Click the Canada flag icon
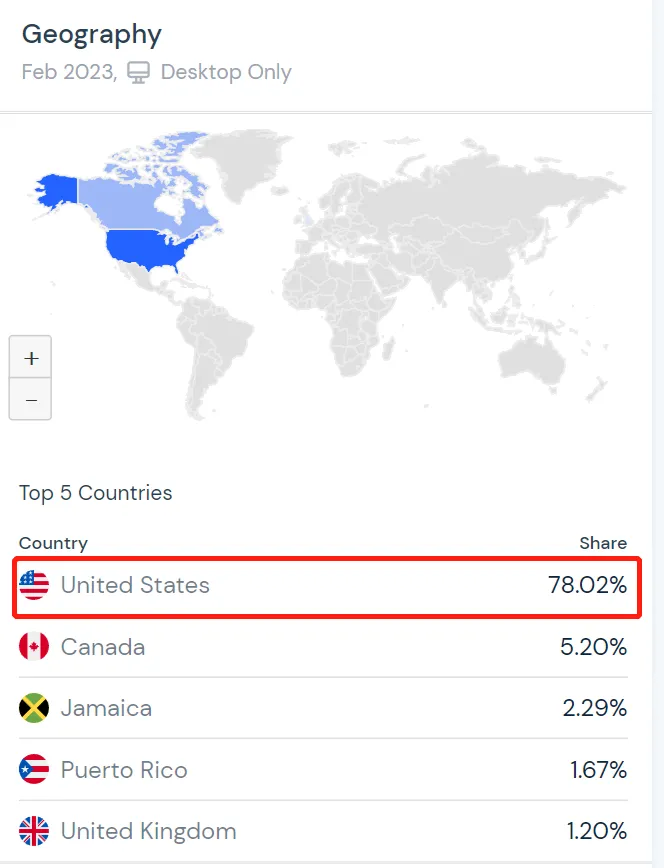This screenshot has width=664, height=868. (34, 647)
